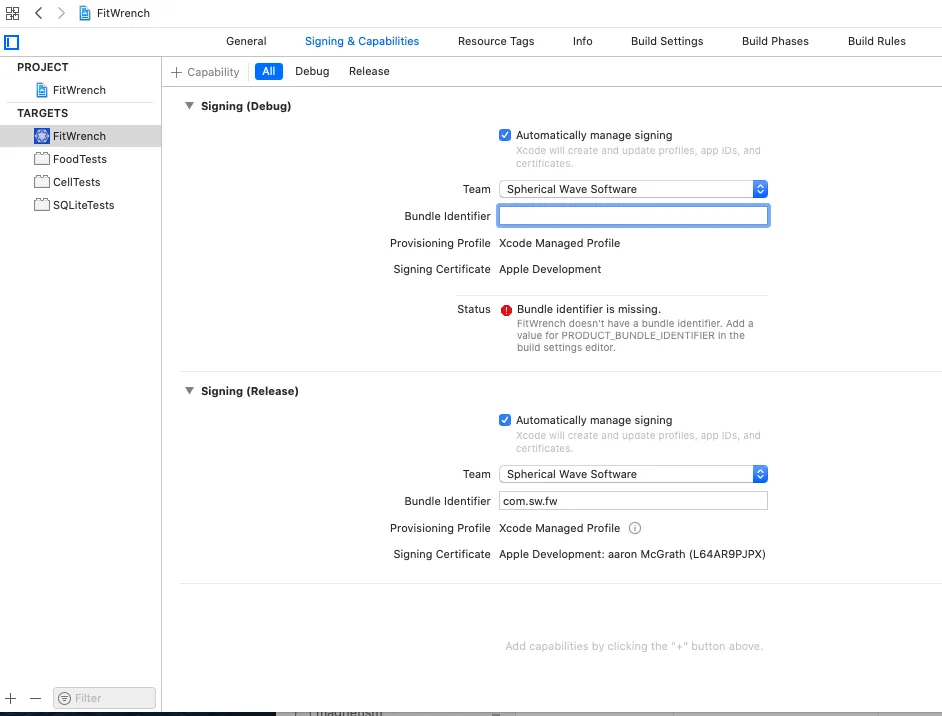Select the Signing & Capabilities tab
942x716 pixels.
coord(362,41)
